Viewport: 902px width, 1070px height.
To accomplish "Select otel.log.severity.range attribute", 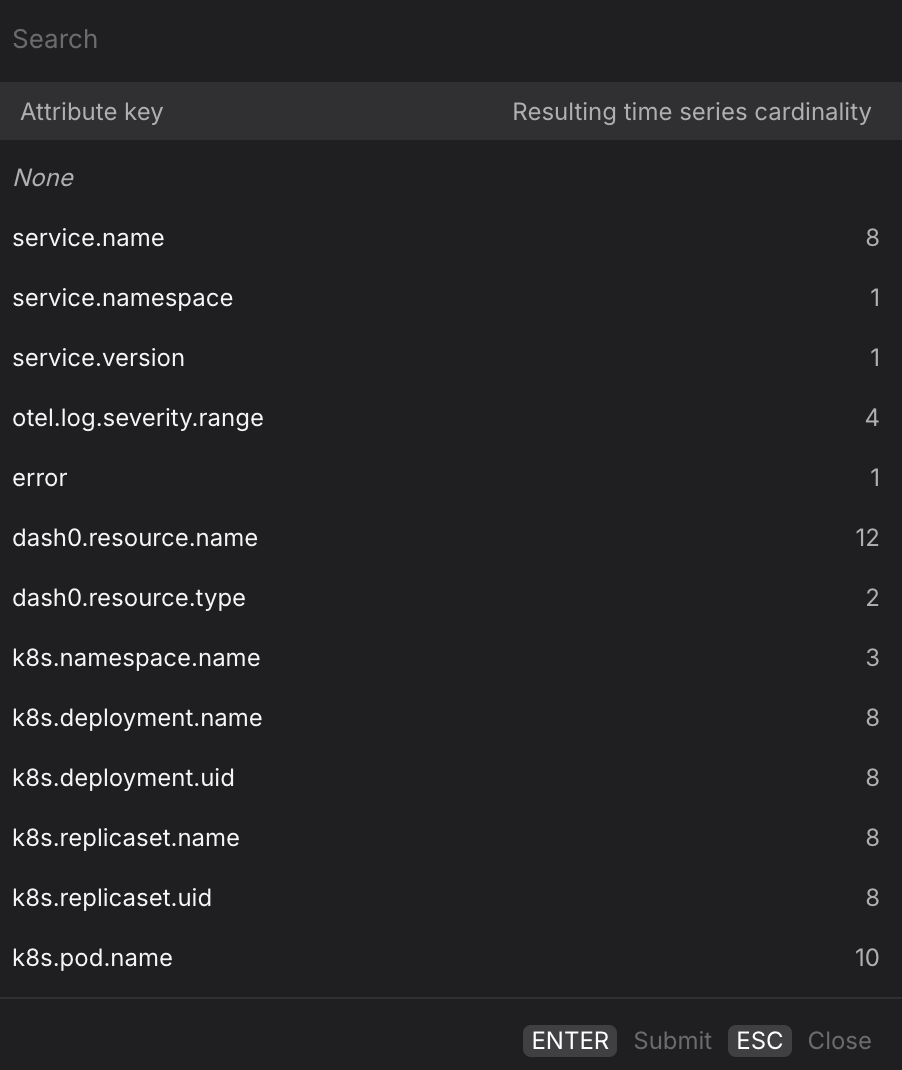I will click(138, 418).
